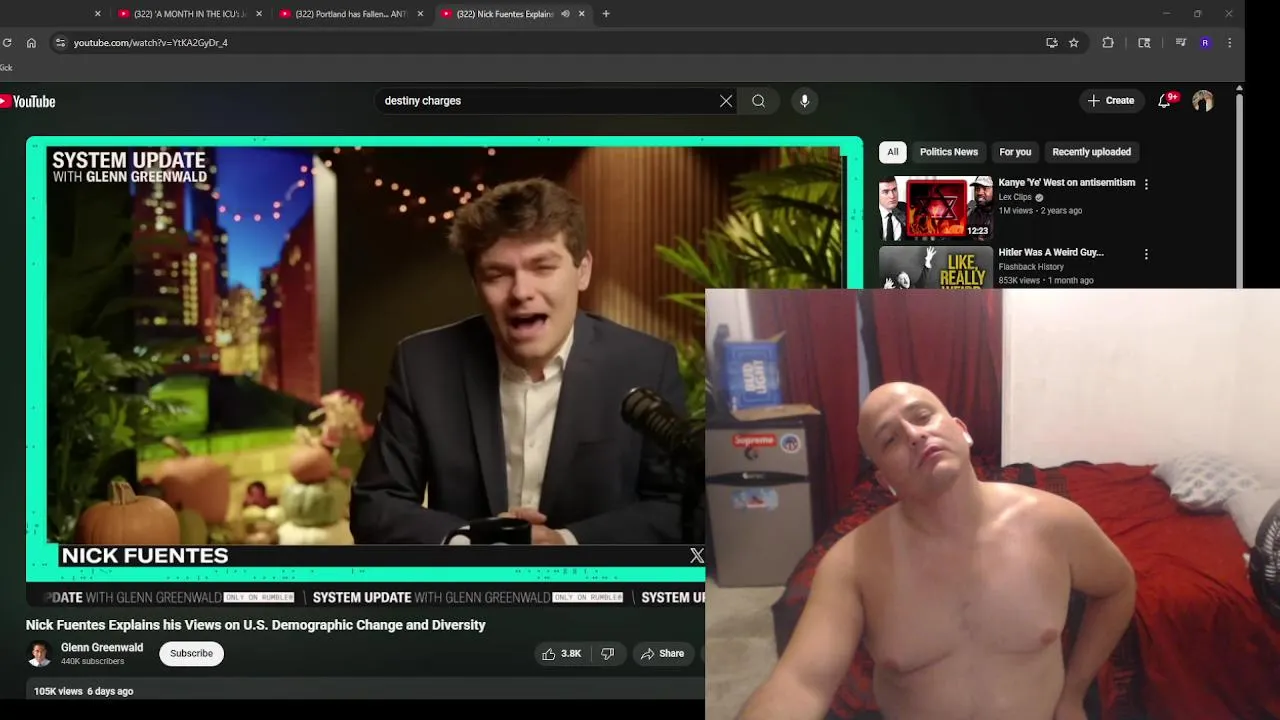Open the browser profile avatar
Screen dimensions: 1280x720
coord(1205,43)
